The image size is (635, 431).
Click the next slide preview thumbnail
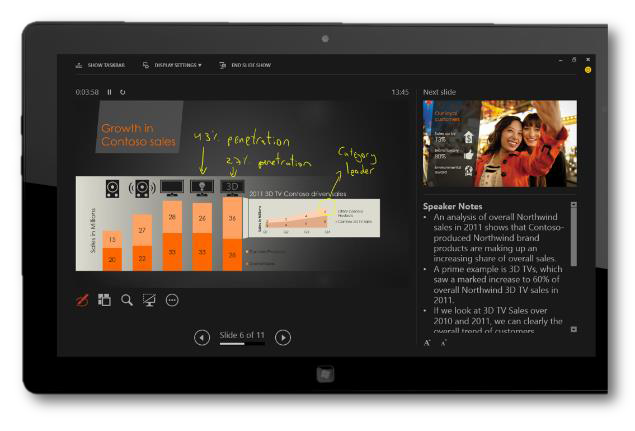point(500,143)
